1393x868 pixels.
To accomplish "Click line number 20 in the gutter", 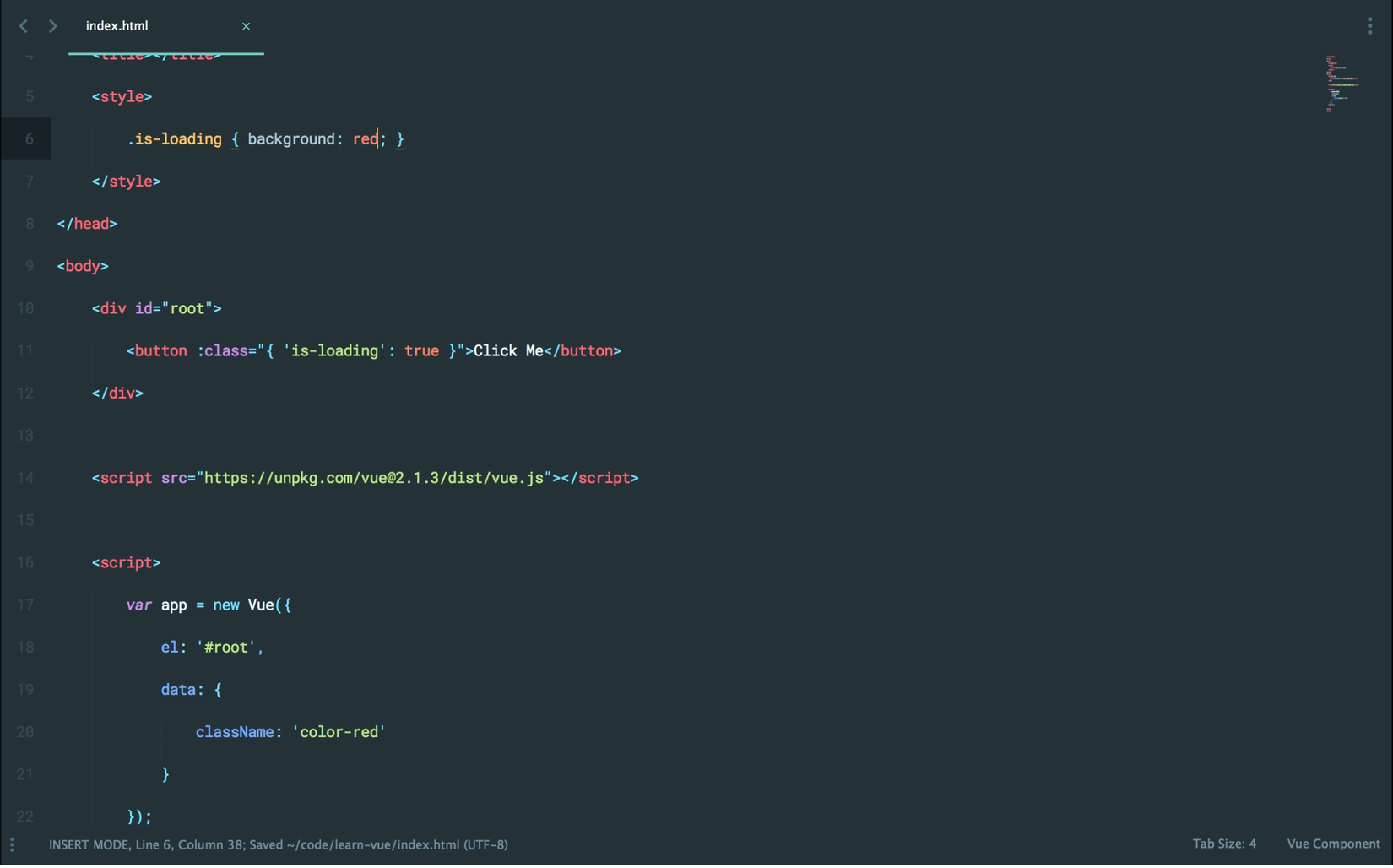I will [x=25, y=731].
